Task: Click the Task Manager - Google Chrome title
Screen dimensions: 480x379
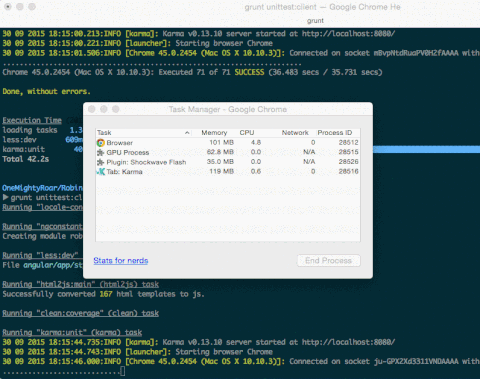Action: click(228, 109)
